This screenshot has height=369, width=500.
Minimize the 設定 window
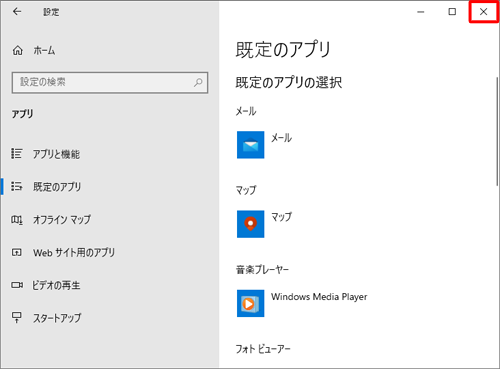[421, 12]
